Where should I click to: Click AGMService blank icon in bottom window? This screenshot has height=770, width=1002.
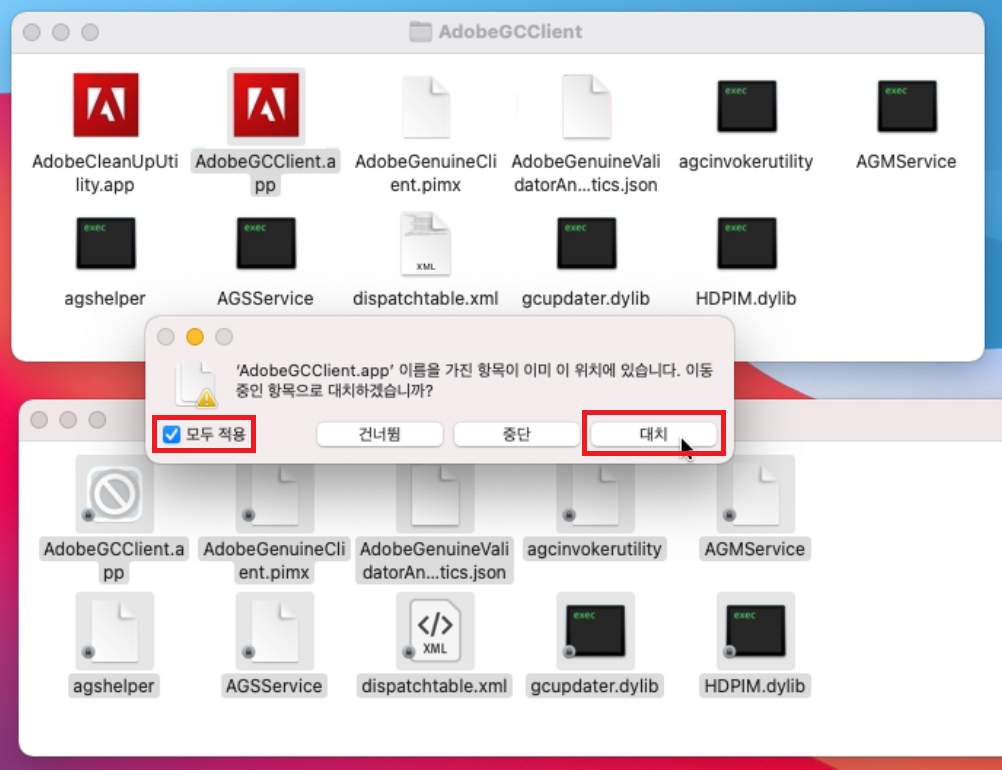point(755,495)
